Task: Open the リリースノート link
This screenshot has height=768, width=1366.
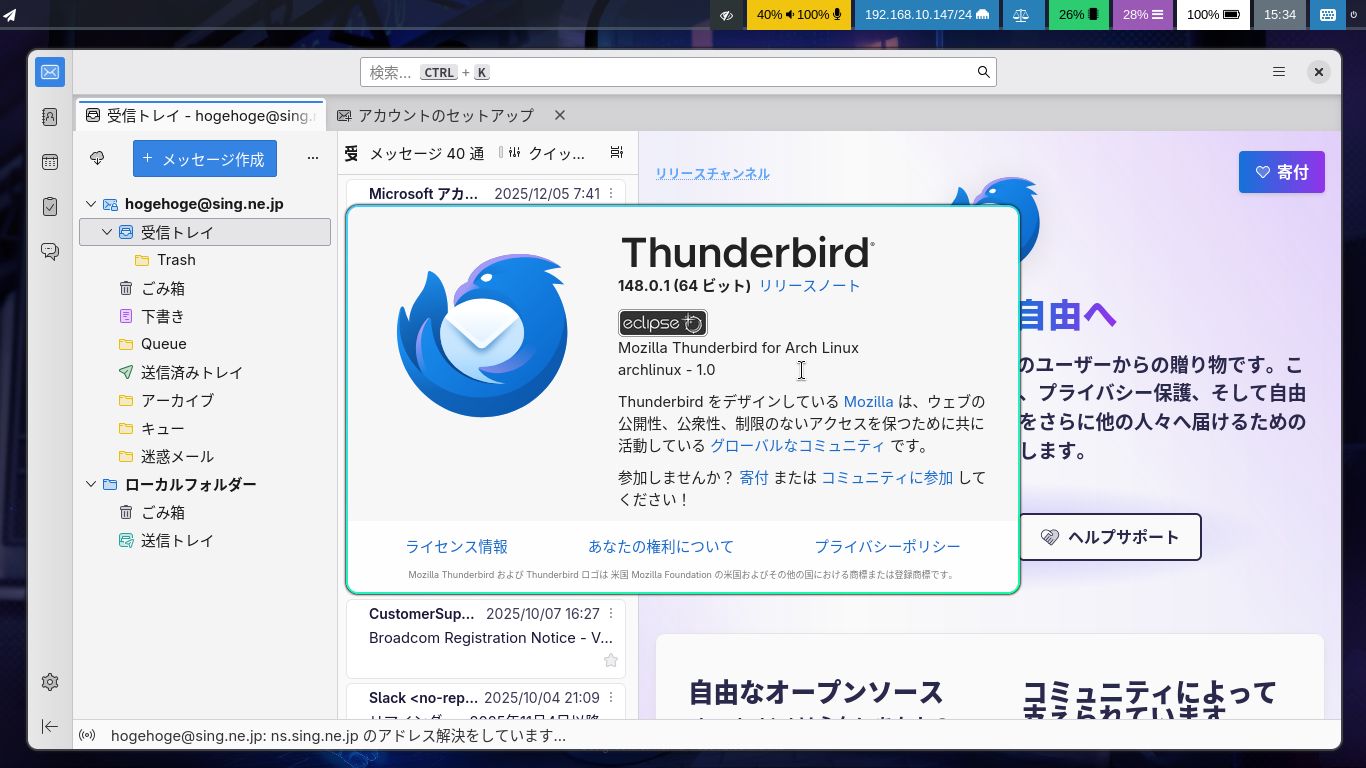Action: 810,286
